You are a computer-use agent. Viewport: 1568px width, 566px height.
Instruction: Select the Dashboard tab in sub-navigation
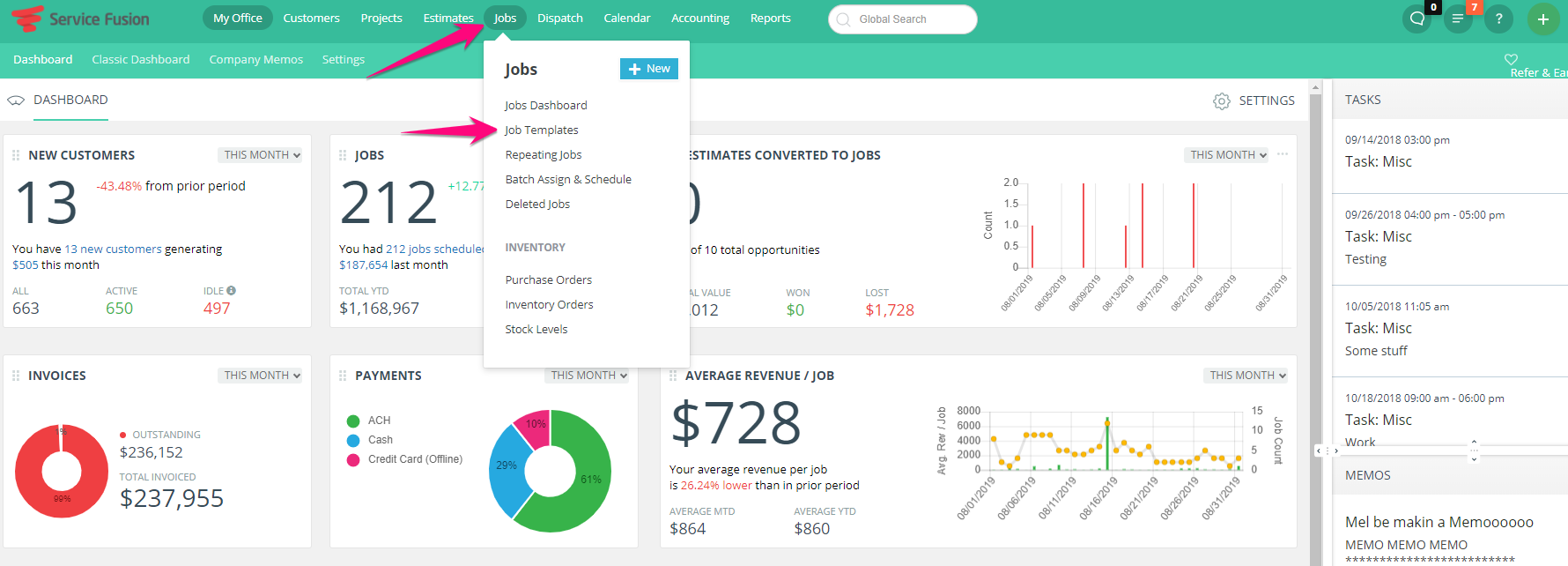pyautogui.click(x=43, y=60)
